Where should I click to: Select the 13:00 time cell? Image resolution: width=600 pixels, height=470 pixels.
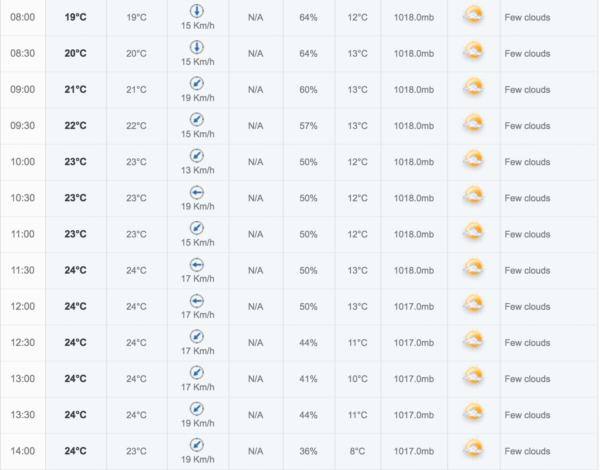click(x=23, y=379)
